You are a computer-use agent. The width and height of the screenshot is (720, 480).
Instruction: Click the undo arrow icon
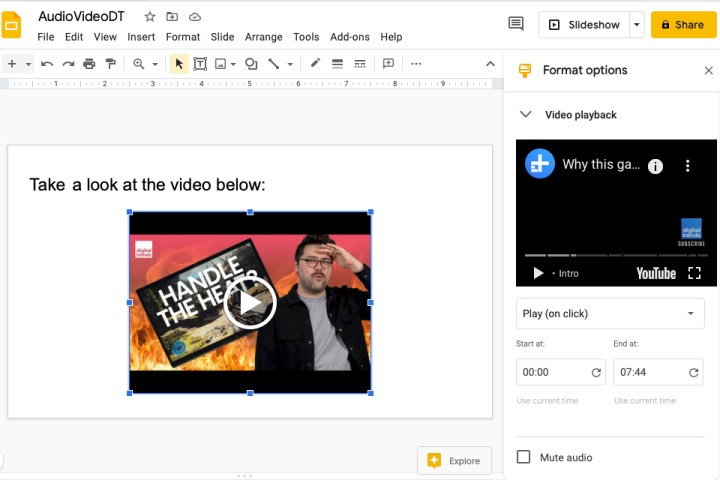tap(47, 64)
